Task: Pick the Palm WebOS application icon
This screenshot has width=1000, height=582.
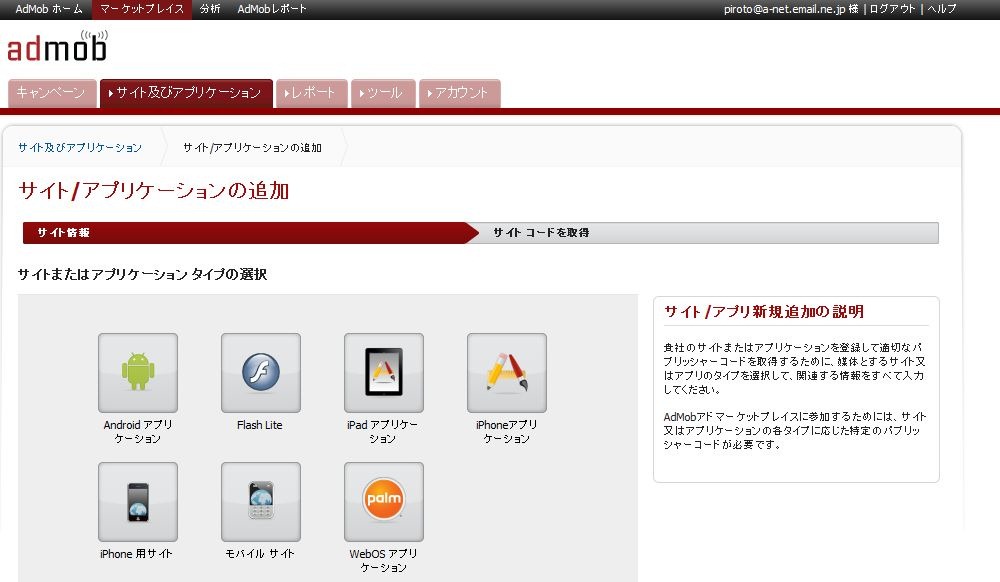Action: pyautogui.click(x=384, y=501)
